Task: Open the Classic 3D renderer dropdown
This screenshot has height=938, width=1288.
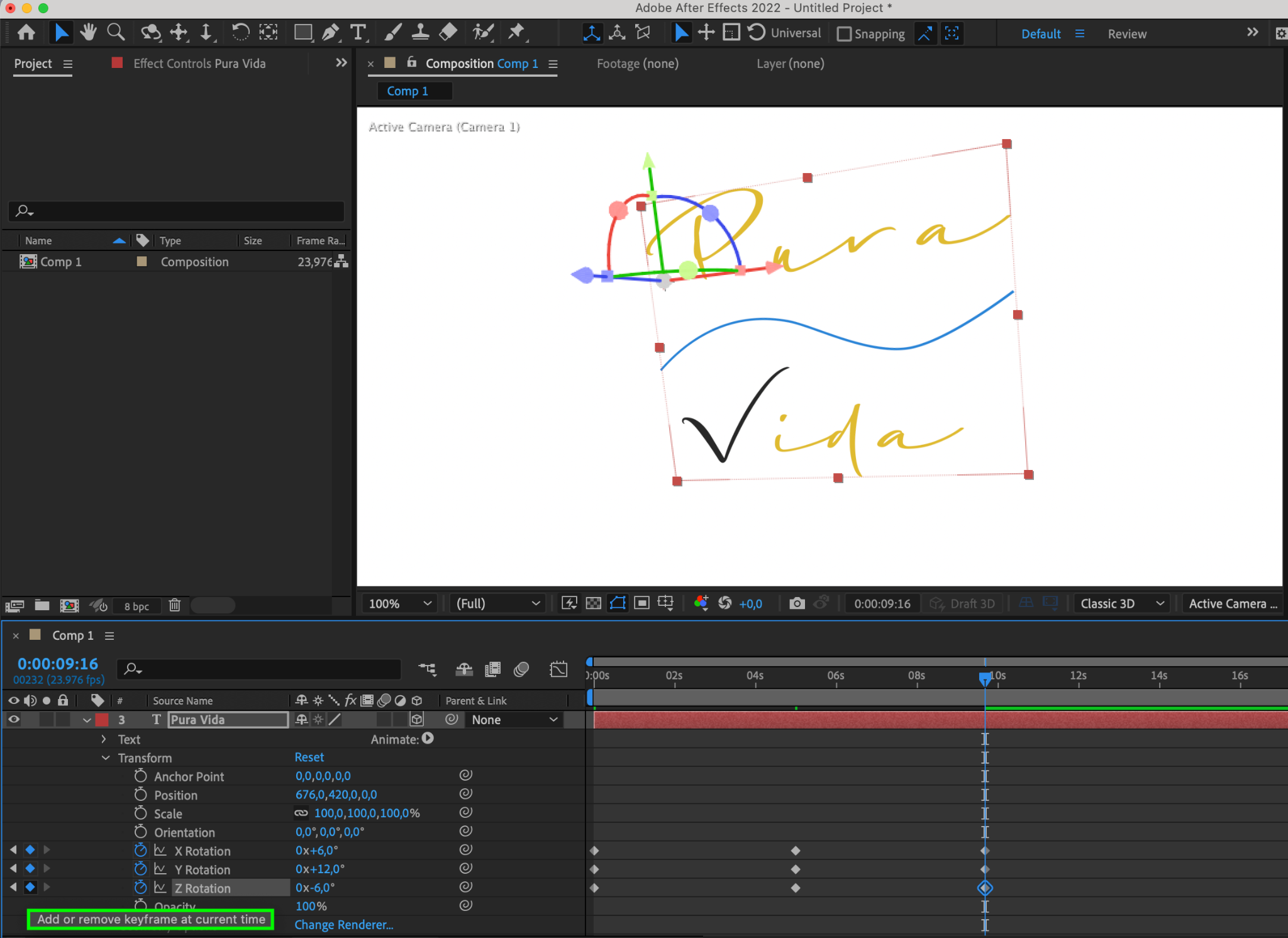Action: tap(1121, 603)
